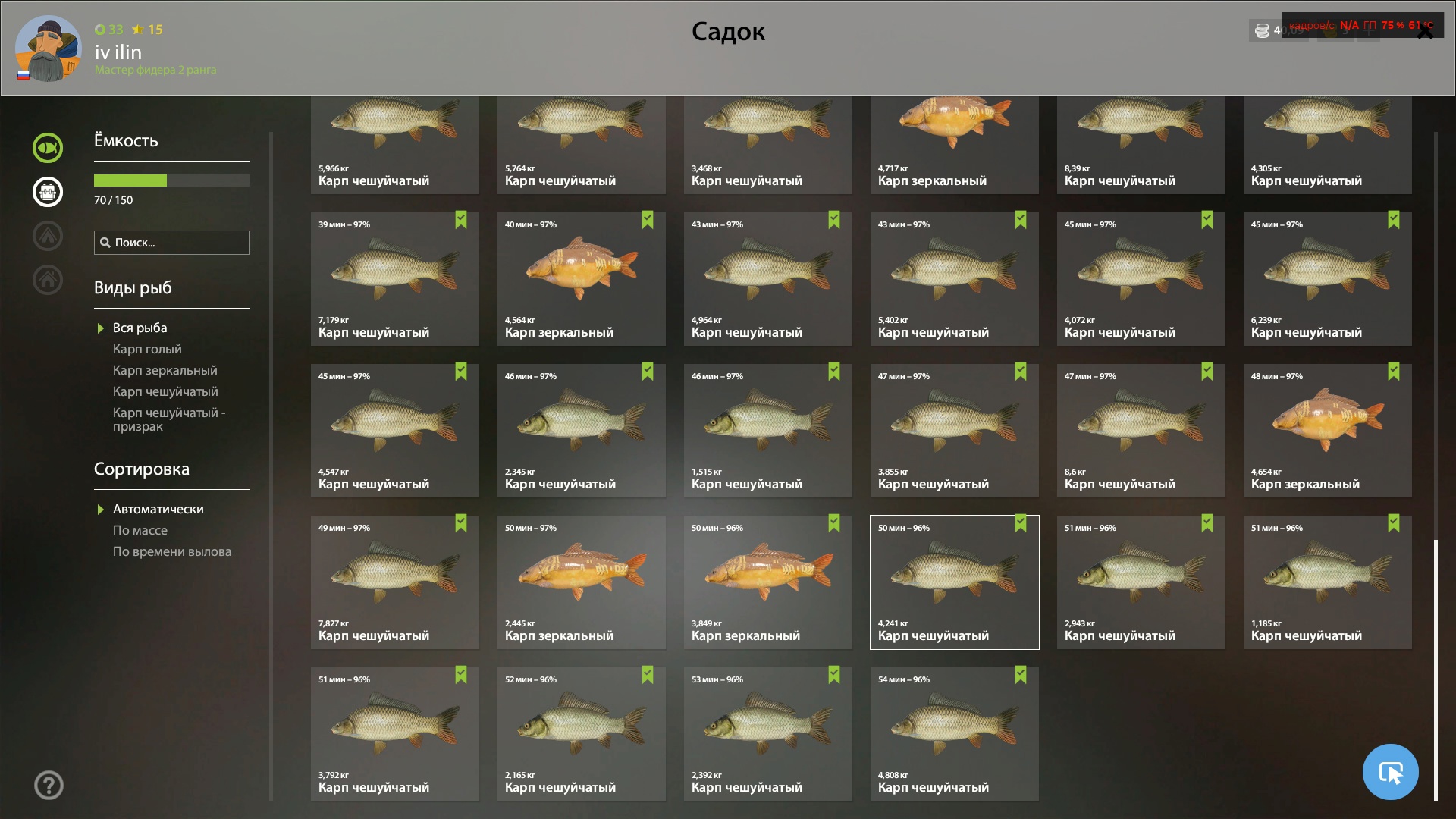This screenshot has height=819, width=1456.
Task: Sort by По времени вылова
Action: 172,551
